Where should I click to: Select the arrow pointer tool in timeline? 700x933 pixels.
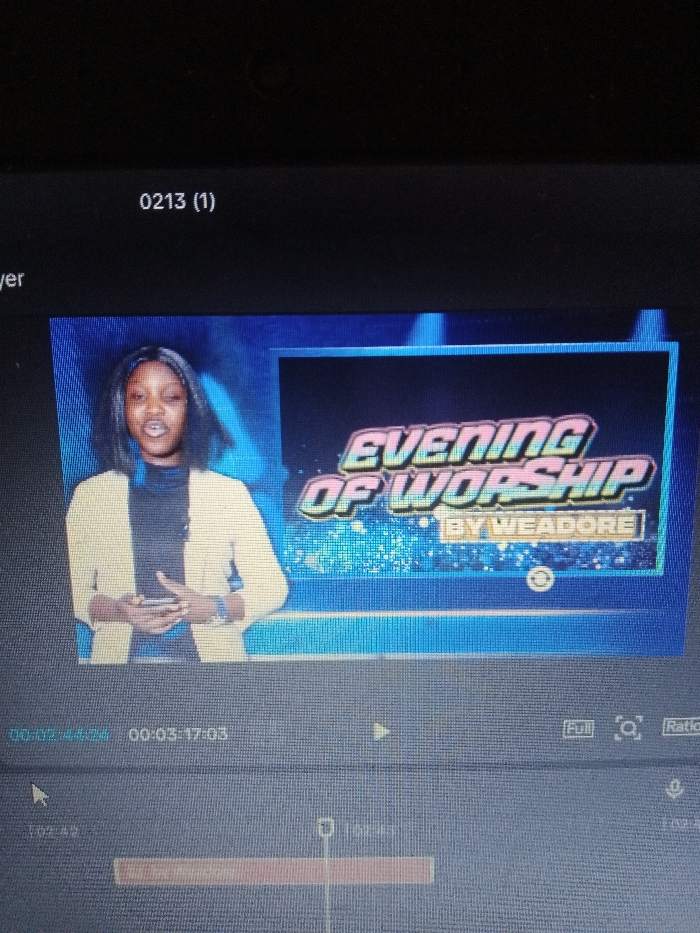click(x=39, y=794)
